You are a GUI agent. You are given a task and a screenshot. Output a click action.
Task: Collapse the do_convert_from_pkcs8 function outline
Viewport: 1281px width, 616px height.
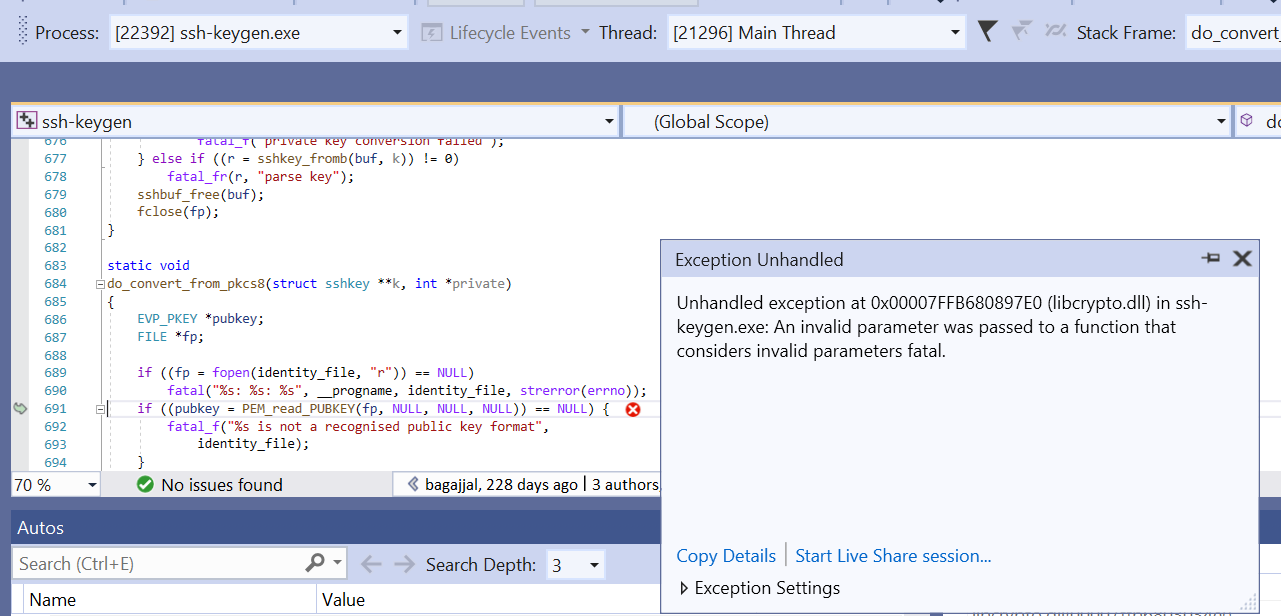click(100, 284)
